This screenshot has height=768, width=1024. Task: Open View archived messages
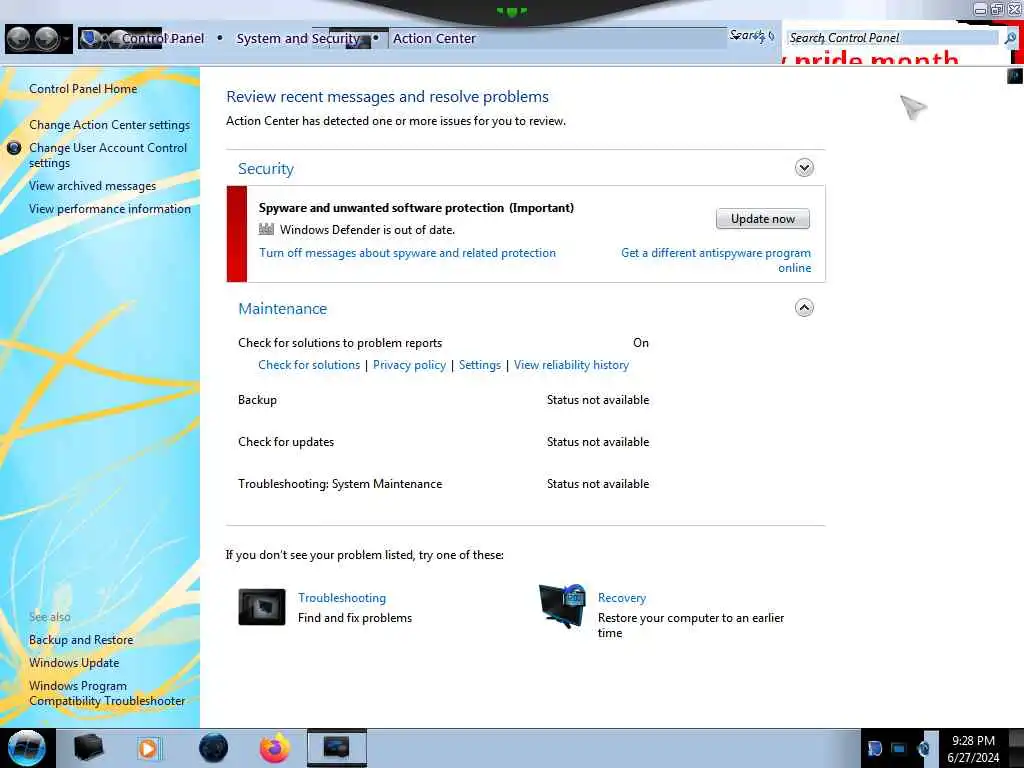tap(92, 186)
